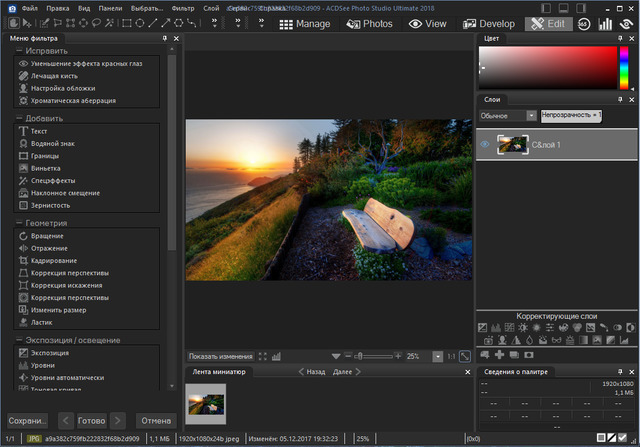Open the Levels (Уровни) adjustment
The height and width of the screenshot is (447, 640).
pyautogui.click(x=45, y=365)
